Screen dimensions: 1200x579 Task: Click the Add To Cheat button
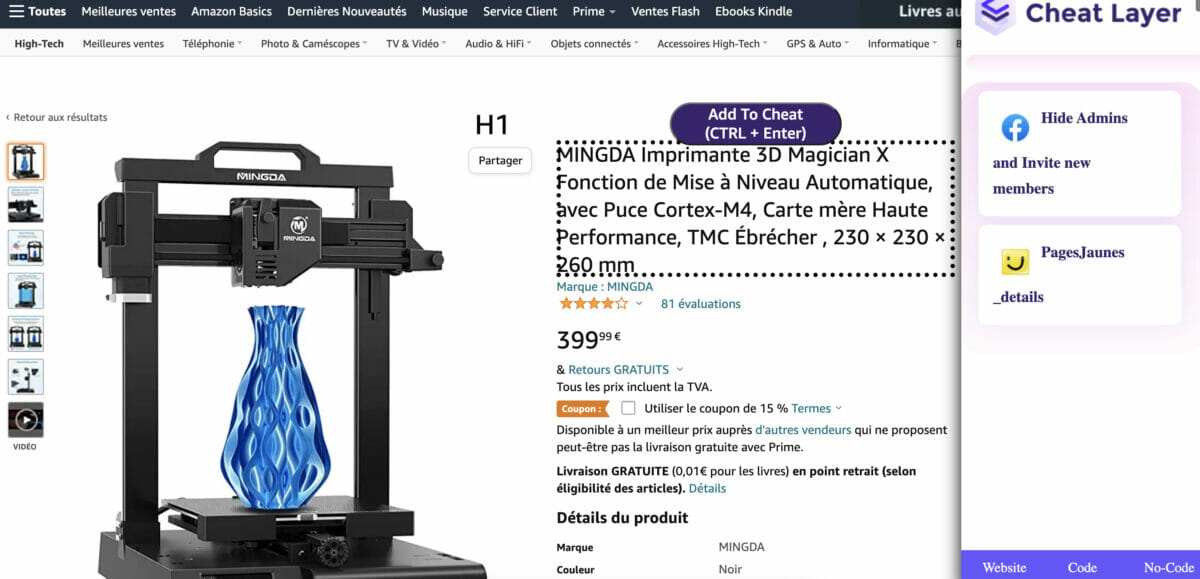[755, 124]
